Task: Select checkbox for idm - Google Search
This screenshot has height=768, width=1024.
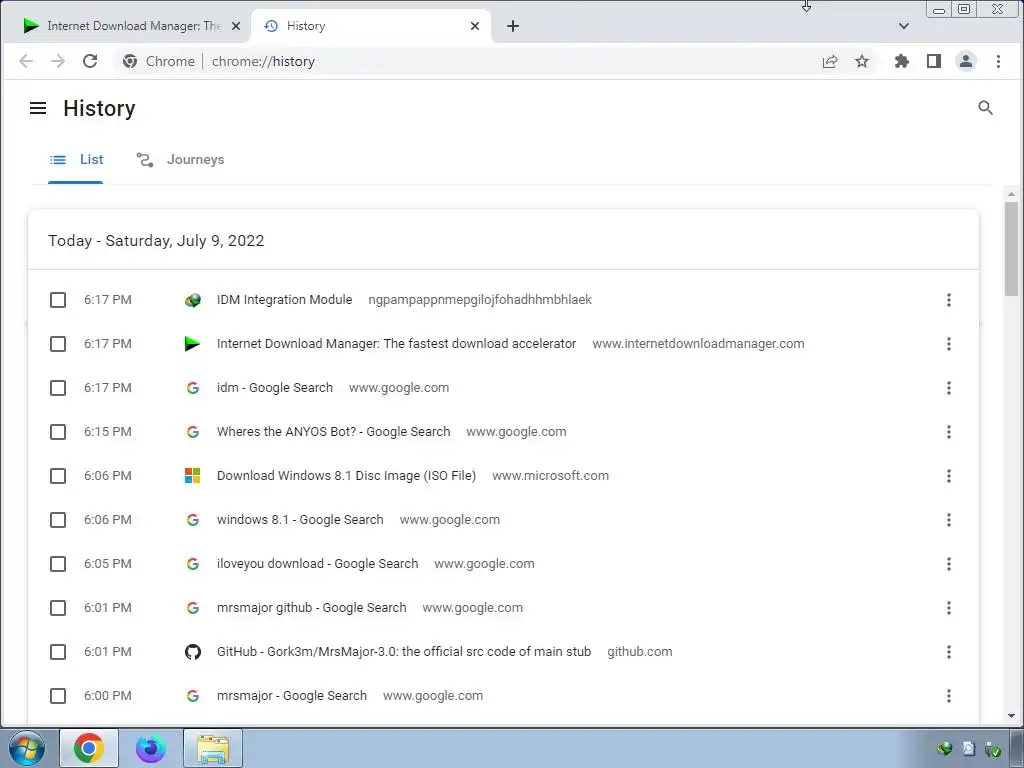Action: pos(58,388)
